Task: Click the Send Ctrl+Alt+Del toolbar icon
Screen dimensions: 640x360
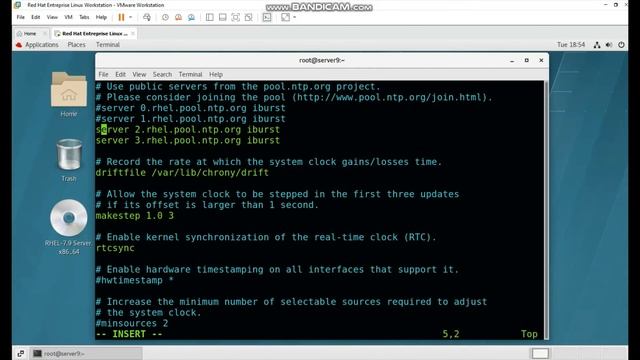Action: tap(147, 17)
